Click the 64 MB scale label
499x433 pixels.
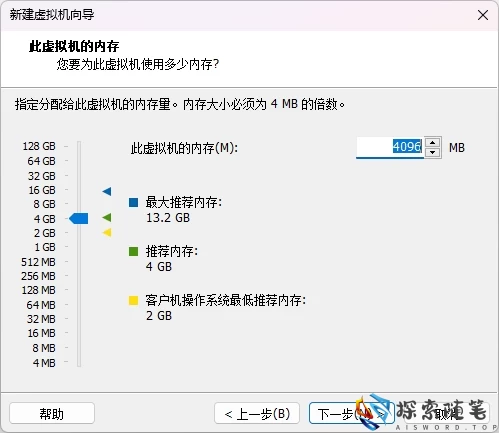click(41, 305)
